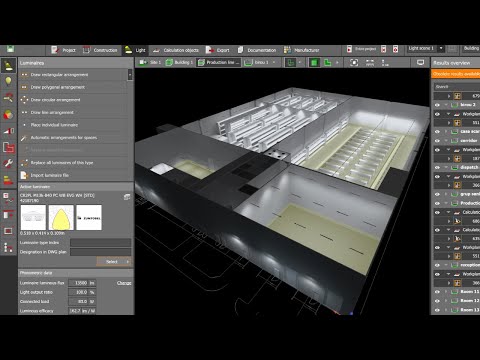This screenshot has height=360, width=480.
Task: Choose Draw polygonal arrangement
Action: coord(73,87)
